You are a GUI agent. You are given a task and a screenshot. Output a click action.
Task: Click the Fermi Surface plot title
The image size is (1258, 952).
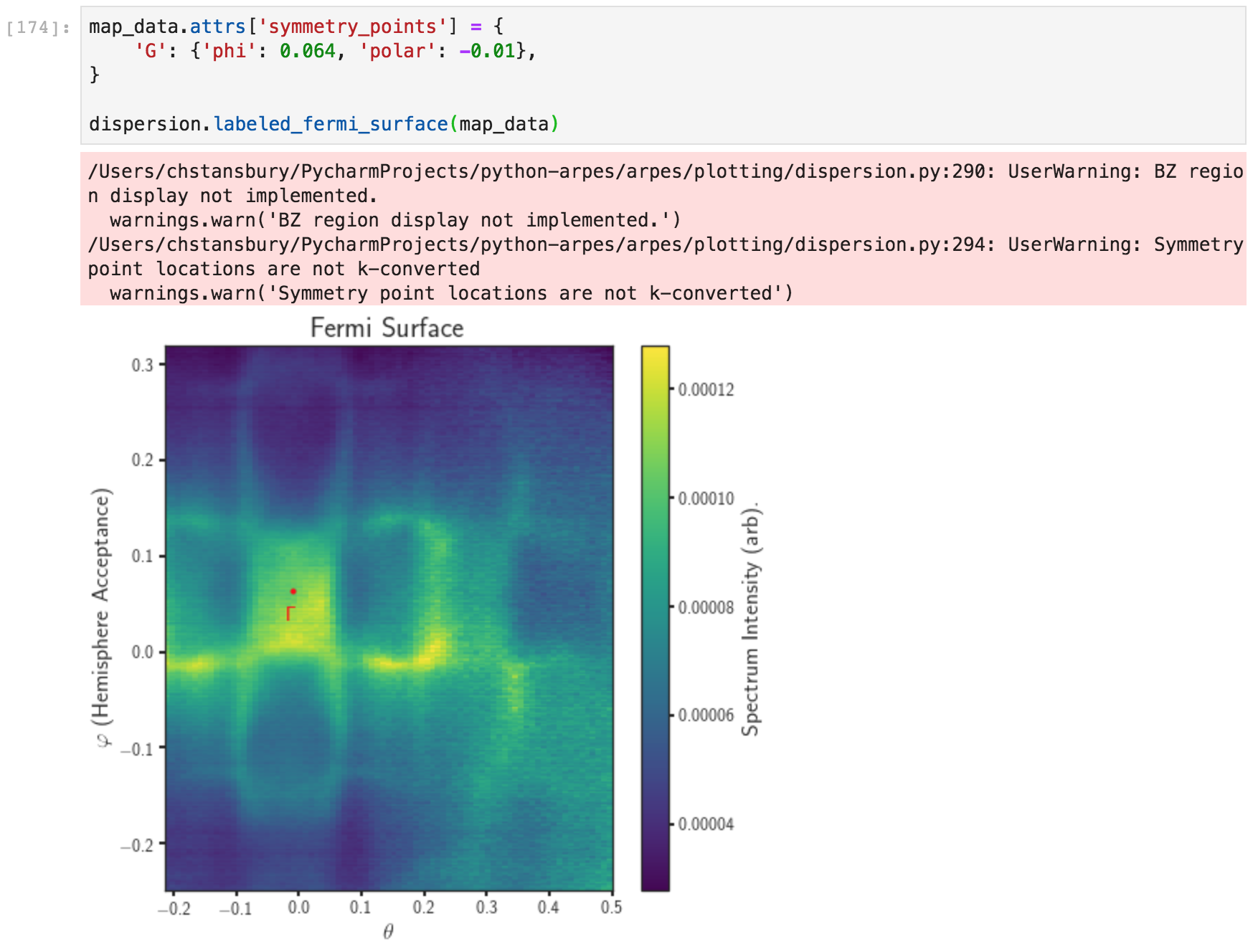tap(387, 328)
